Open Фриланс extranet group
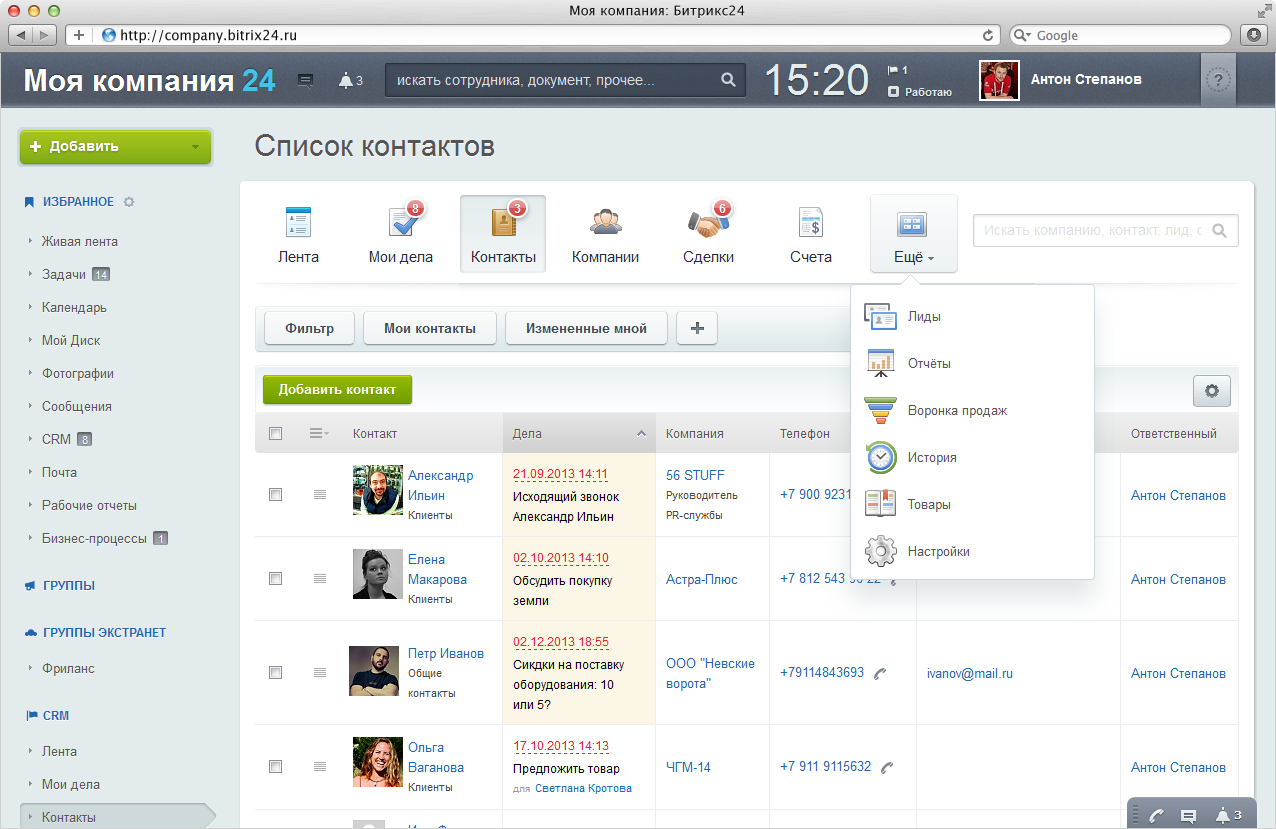The image size is (1276, 829). pyautogui.click(x=68, y=668)
